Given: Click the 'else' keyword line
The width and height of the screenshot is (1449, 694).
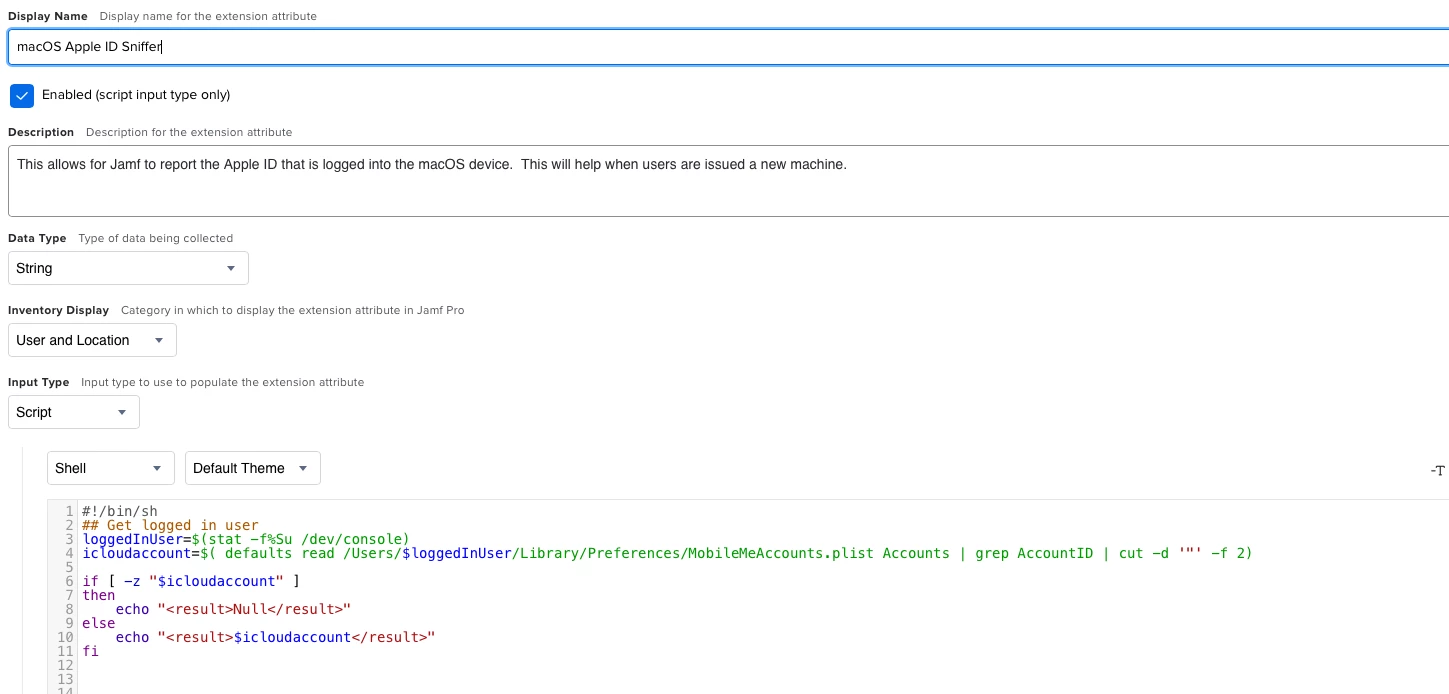Looking at the screenshot, I should pos(99,623).
